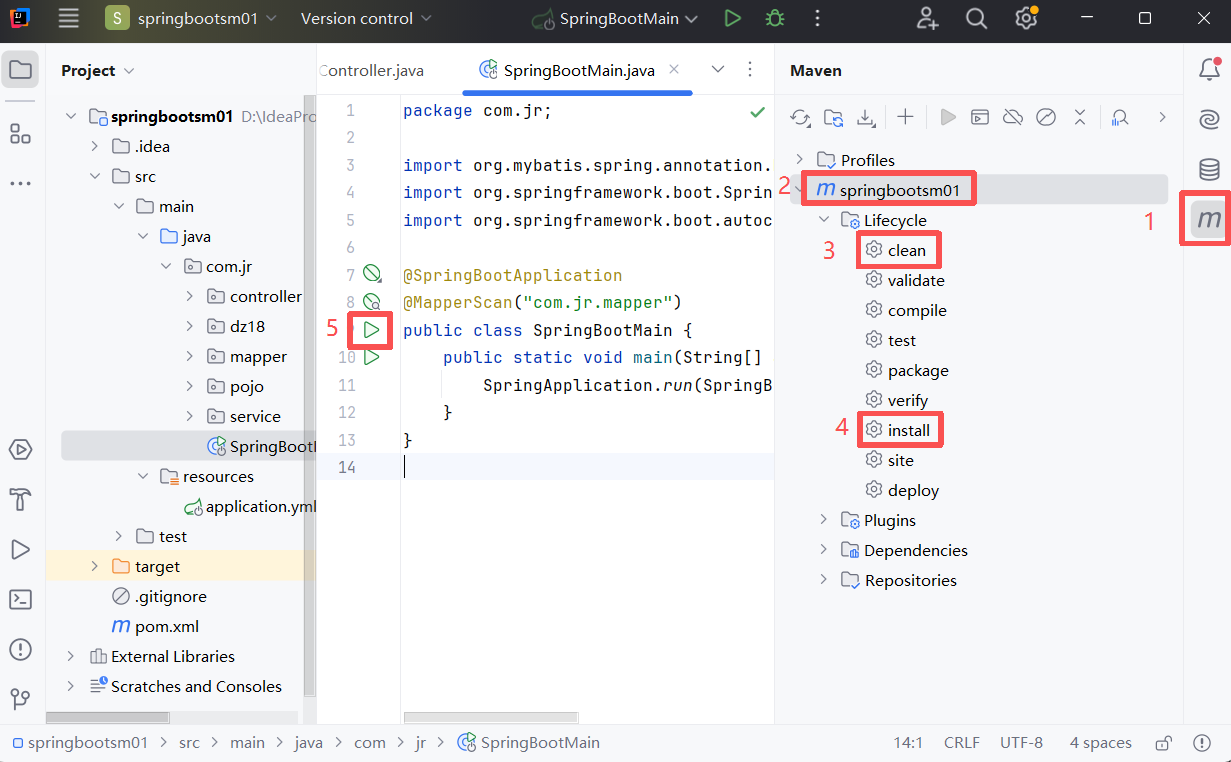The height and width of the screenshot is (762, 1231).
Task: Select pom.xml in project tree
Action: [x=166, y=626]
